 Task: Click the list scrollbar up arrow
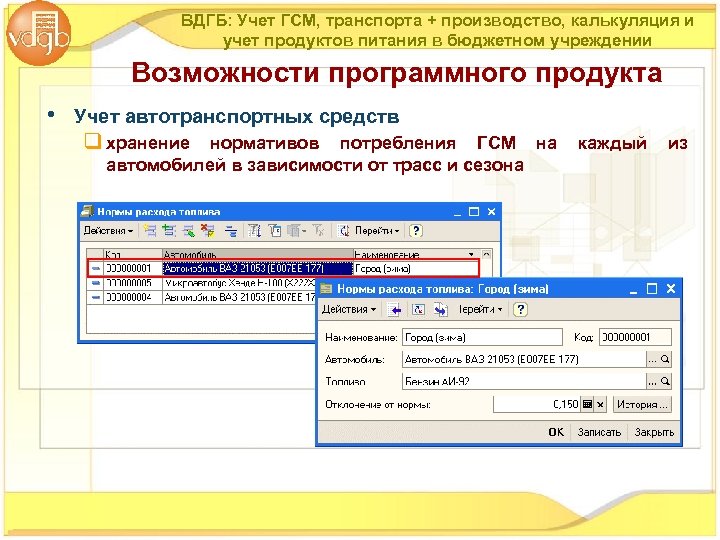point(486,254)
